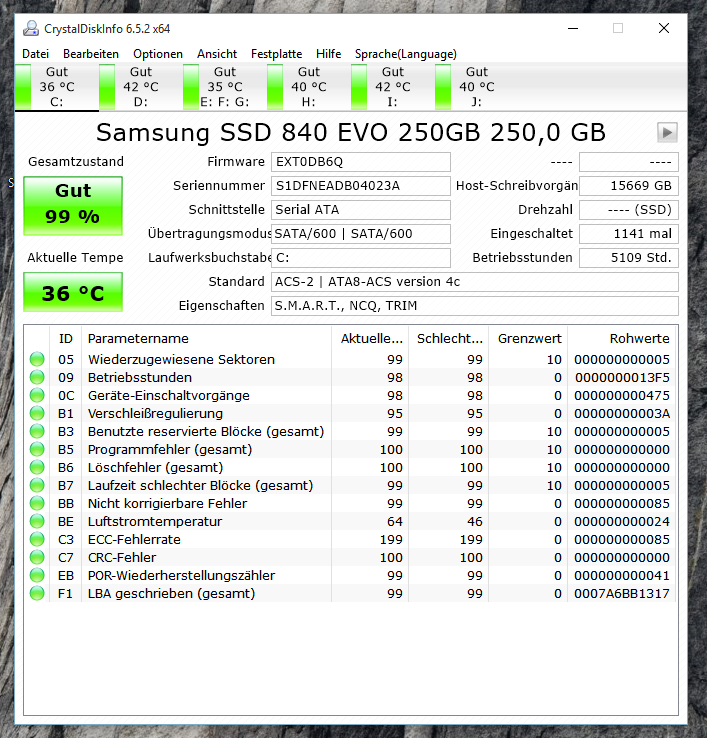Viewport: 707px width, 738px height.
Task: Click status circle for POR-Wiederherstellungszähler
Action: (x=37, y=575)
